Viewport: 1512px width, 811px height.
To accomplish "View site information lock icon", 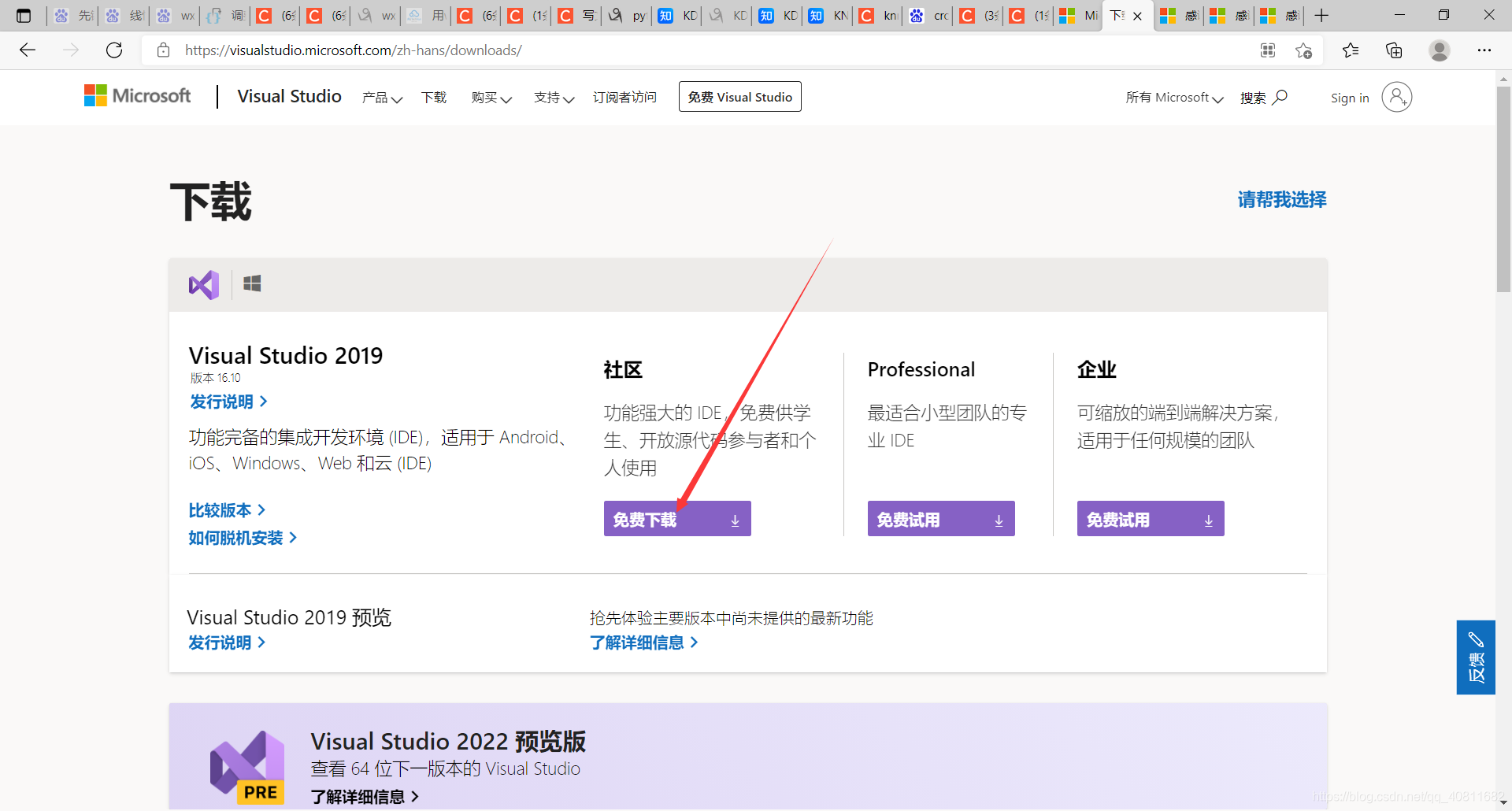I will coord(164,50).
